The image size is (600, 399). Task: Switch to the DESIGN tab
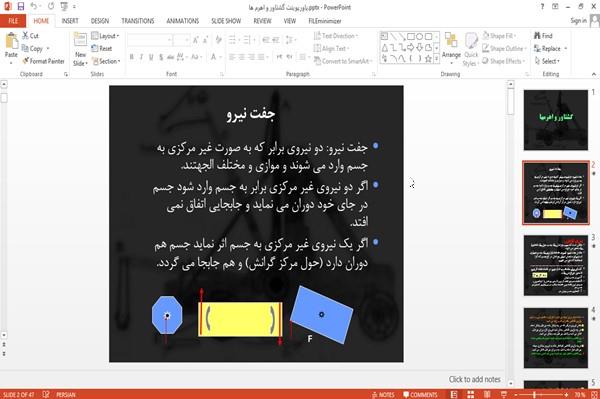click(100, 21)
